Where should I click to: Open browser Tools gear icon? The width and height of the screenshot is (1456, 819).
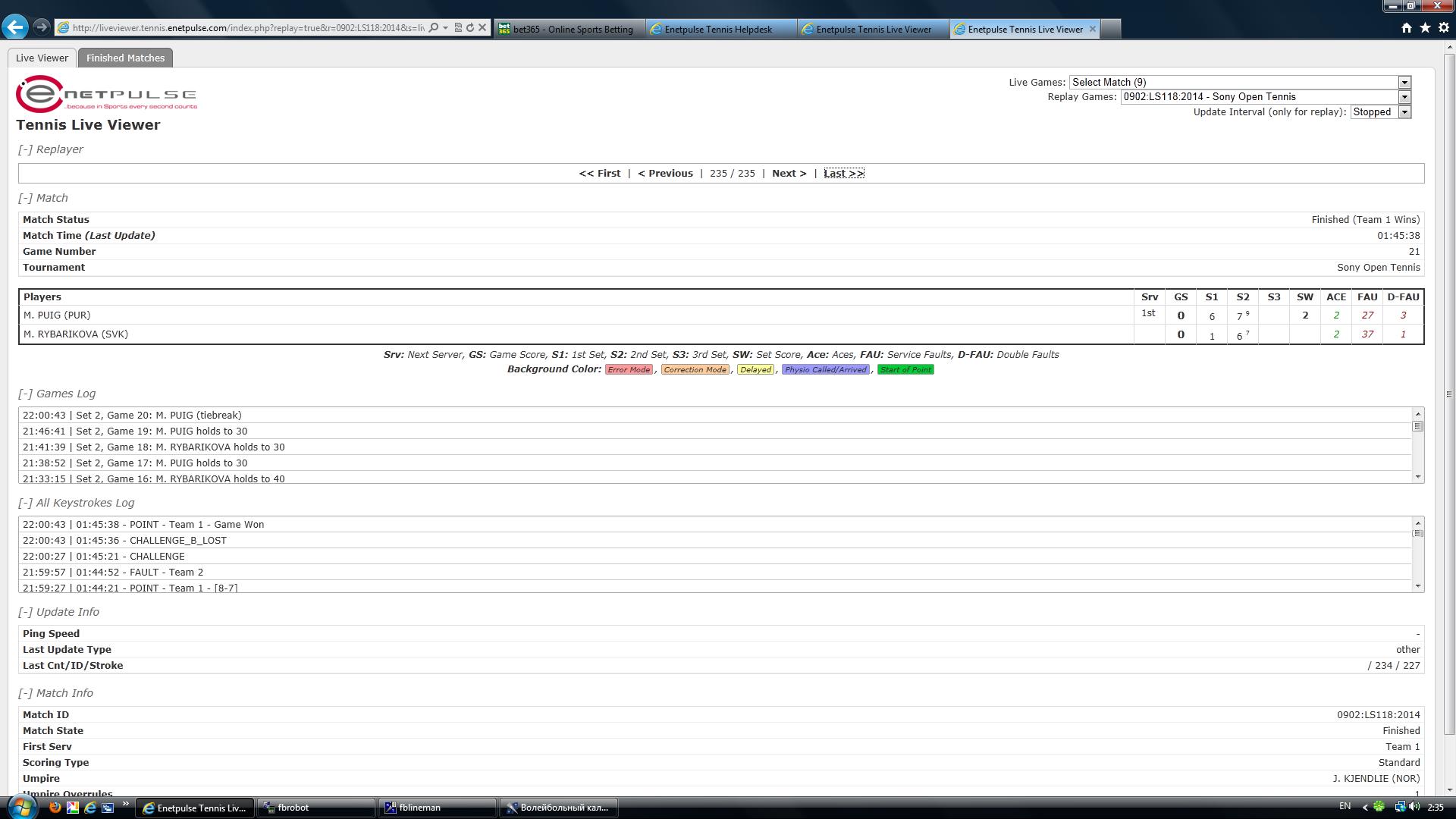[x=1444, y=28]
